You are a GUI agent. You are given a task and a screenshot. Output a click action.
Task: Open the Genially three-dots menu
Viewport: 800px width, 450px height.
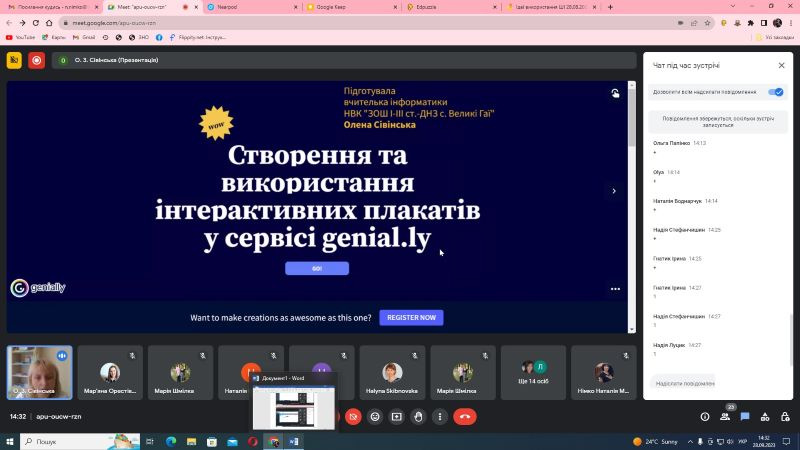point(615,289)
